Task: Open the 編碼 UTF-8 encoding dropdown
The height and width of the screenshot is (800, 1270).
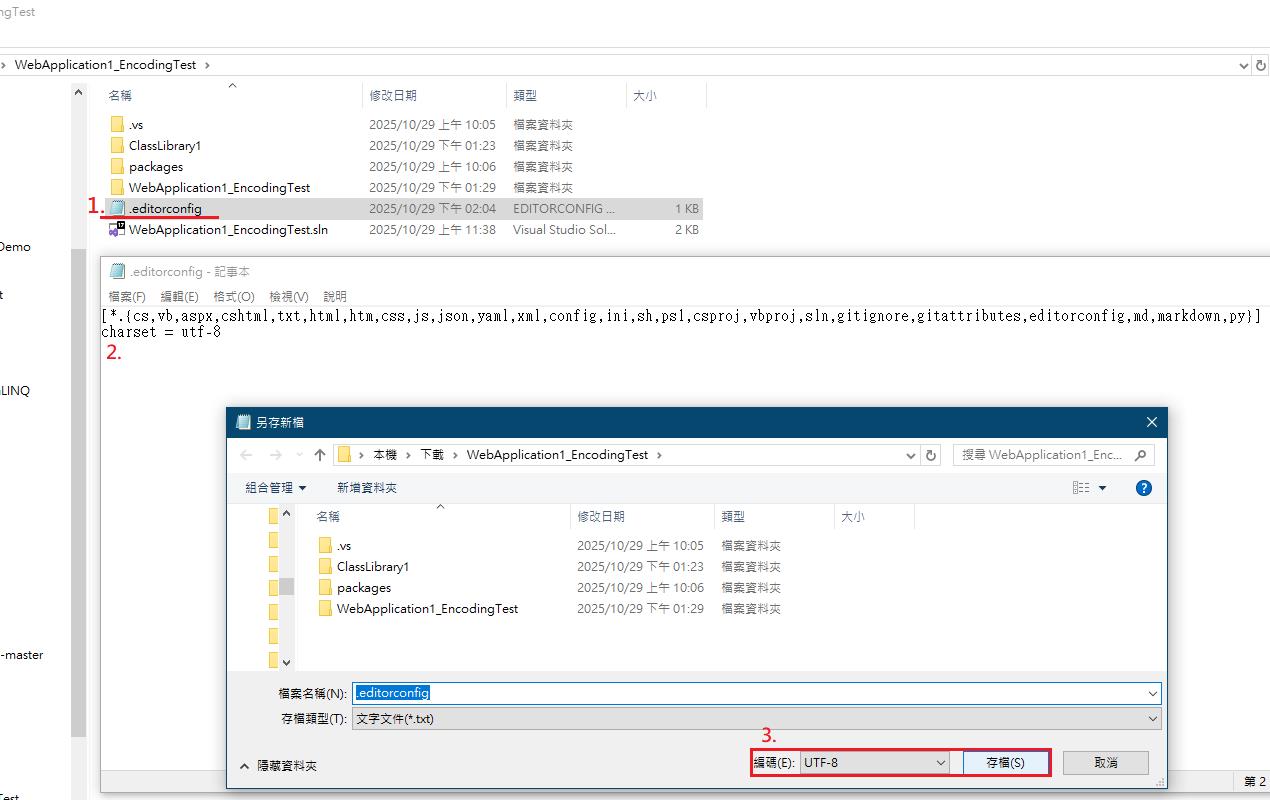Action: (875, 762)
